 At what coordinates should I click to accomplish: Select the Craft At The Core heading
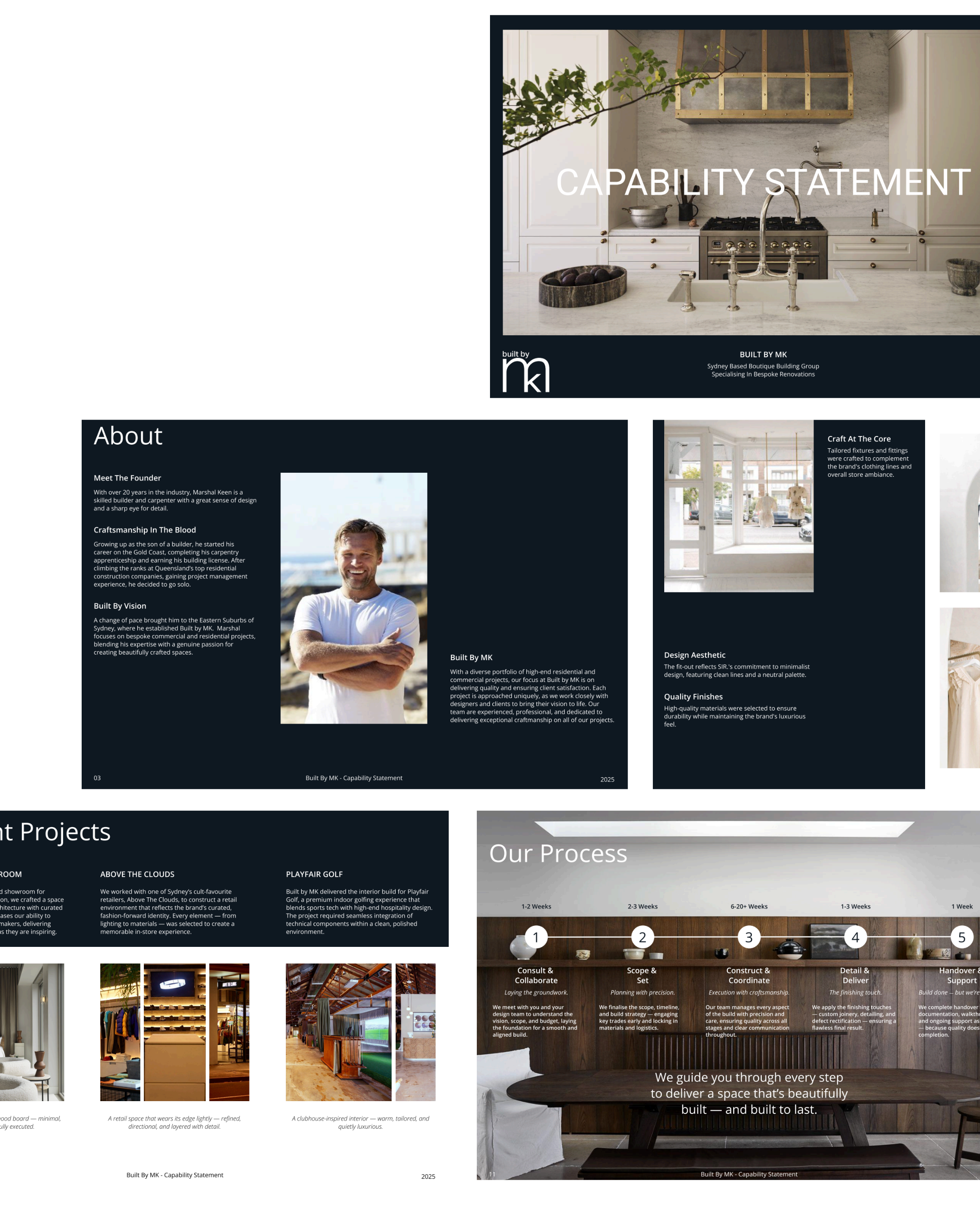point(858,439)
